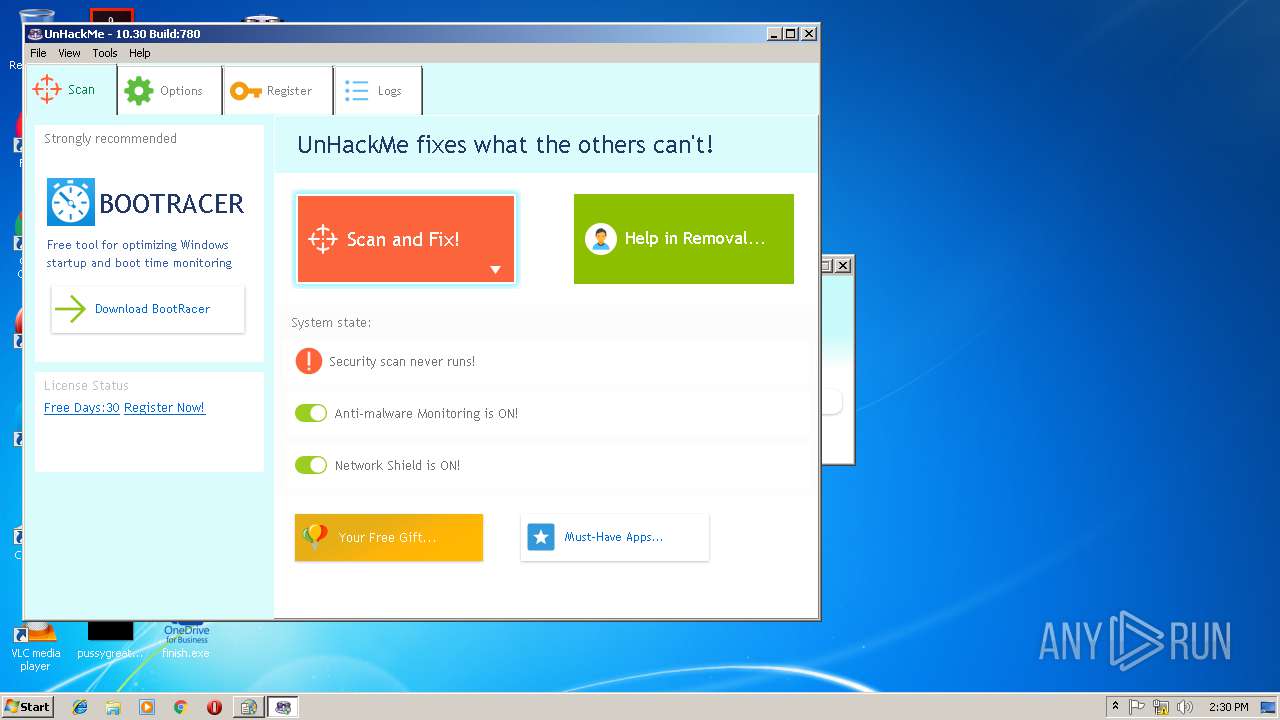Screen dimensions: 1280x720
Task: Click the finish.exe desktop icon
Action: 186,640
